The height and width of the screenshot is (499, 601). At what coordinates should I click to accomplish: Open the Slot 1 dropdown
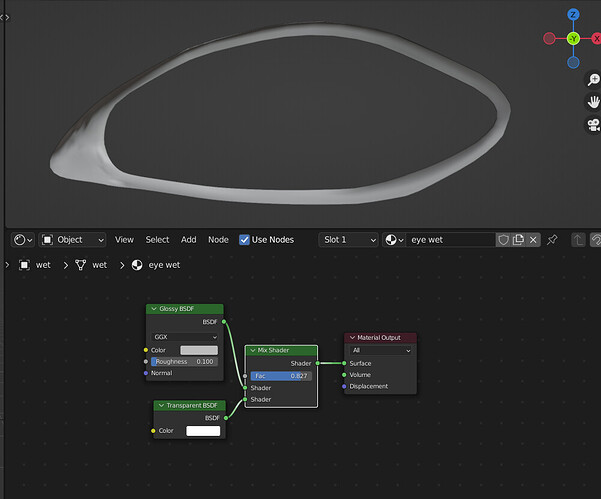point(348,240)
